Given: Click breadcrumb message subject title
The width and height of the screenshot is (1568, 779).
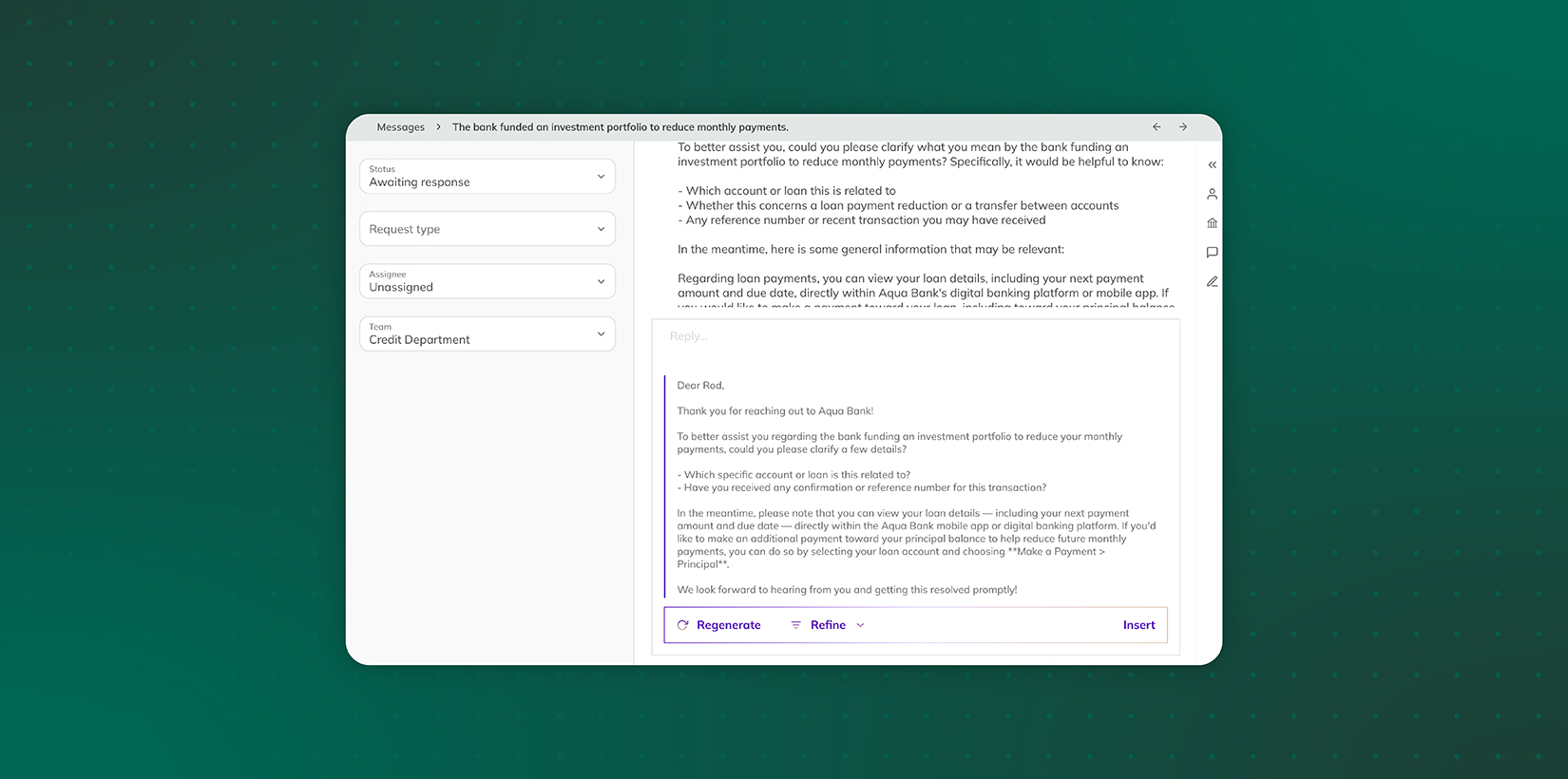Looking at the screenshot, I should point(621,127).
